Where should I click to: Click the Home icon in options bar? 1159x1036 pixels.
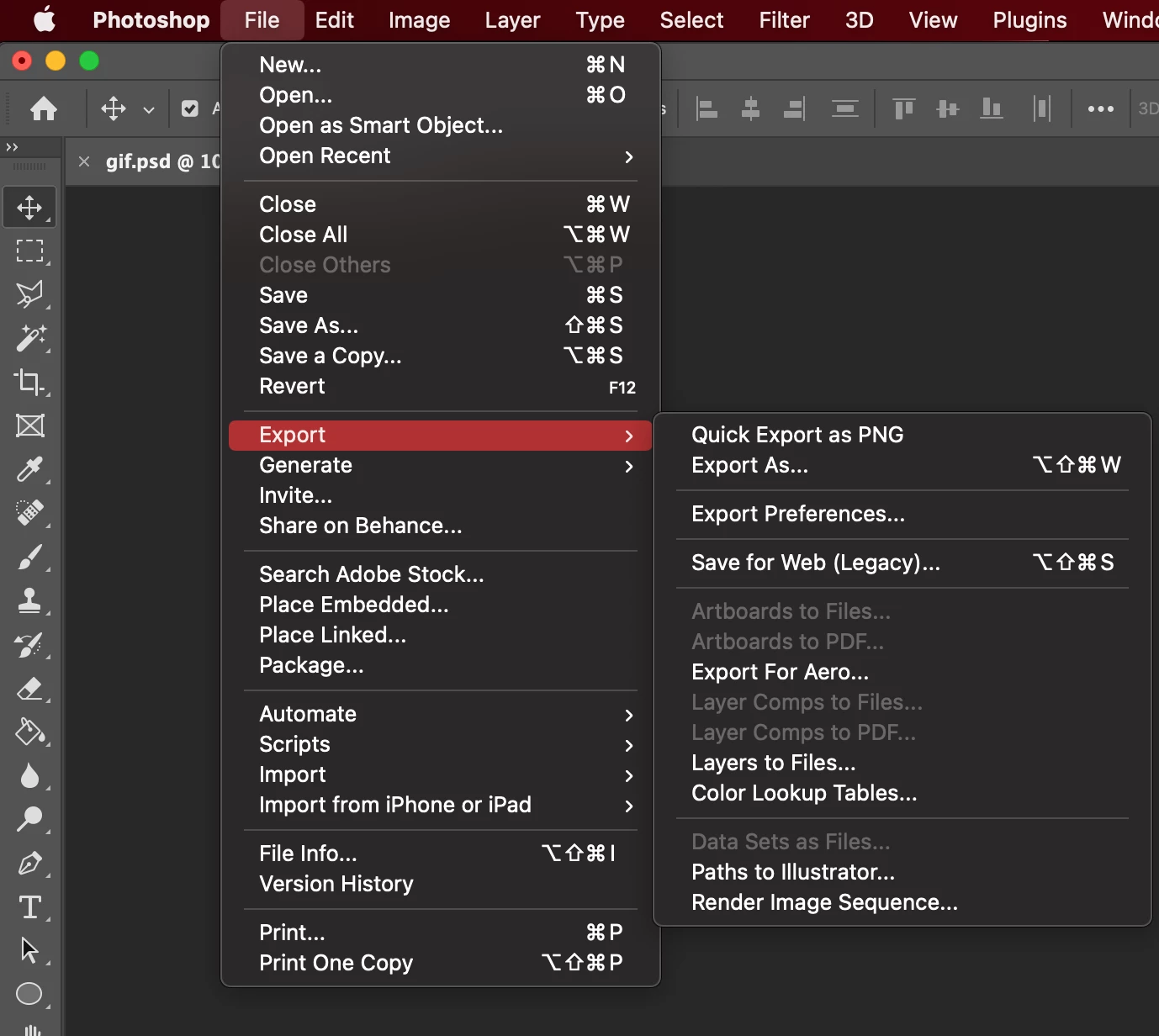pyautogui.click(x=44, y=108)
